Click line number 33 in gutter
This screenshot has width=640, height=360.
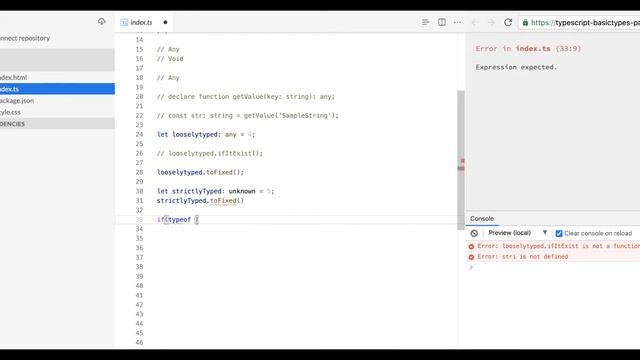(x=139, y=220)
